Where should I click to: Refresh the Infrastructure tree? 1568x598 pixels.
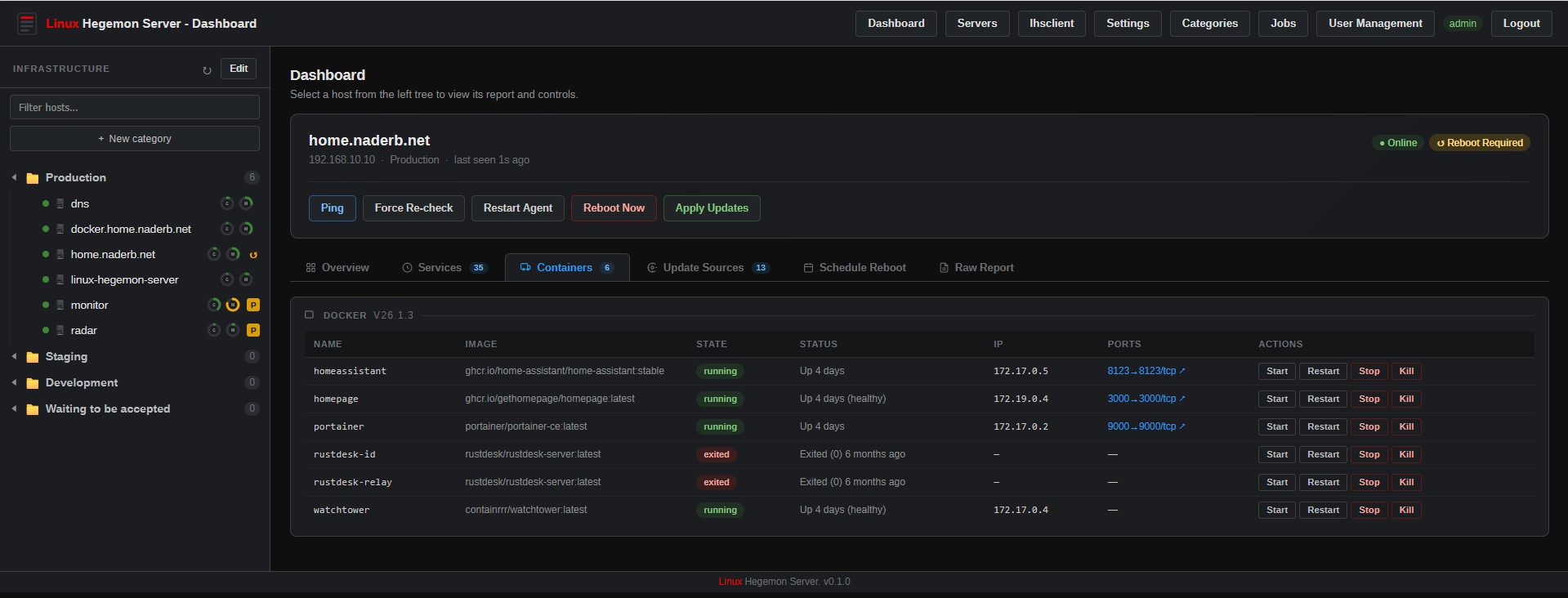tap(207, 70)
